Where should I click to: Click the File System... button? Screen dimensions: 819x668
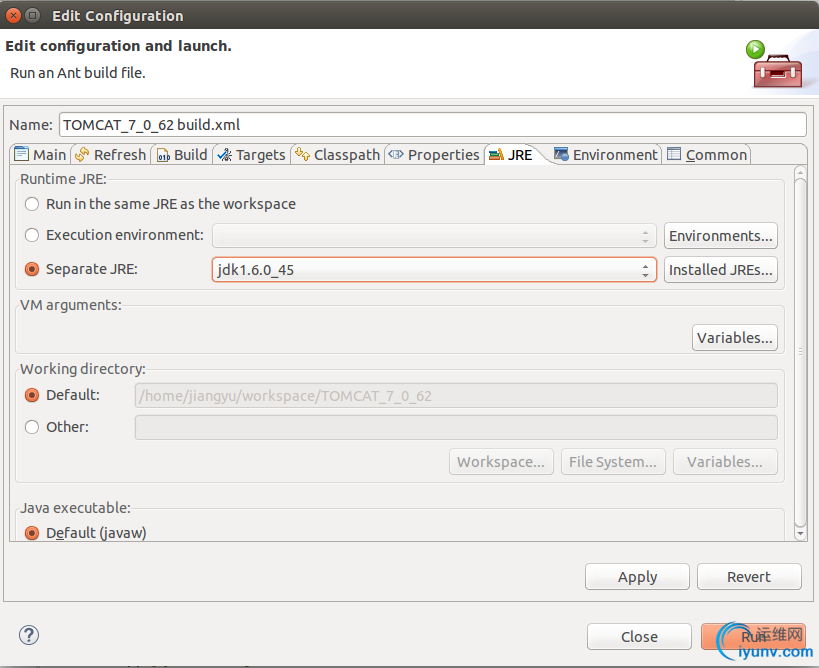613,462
